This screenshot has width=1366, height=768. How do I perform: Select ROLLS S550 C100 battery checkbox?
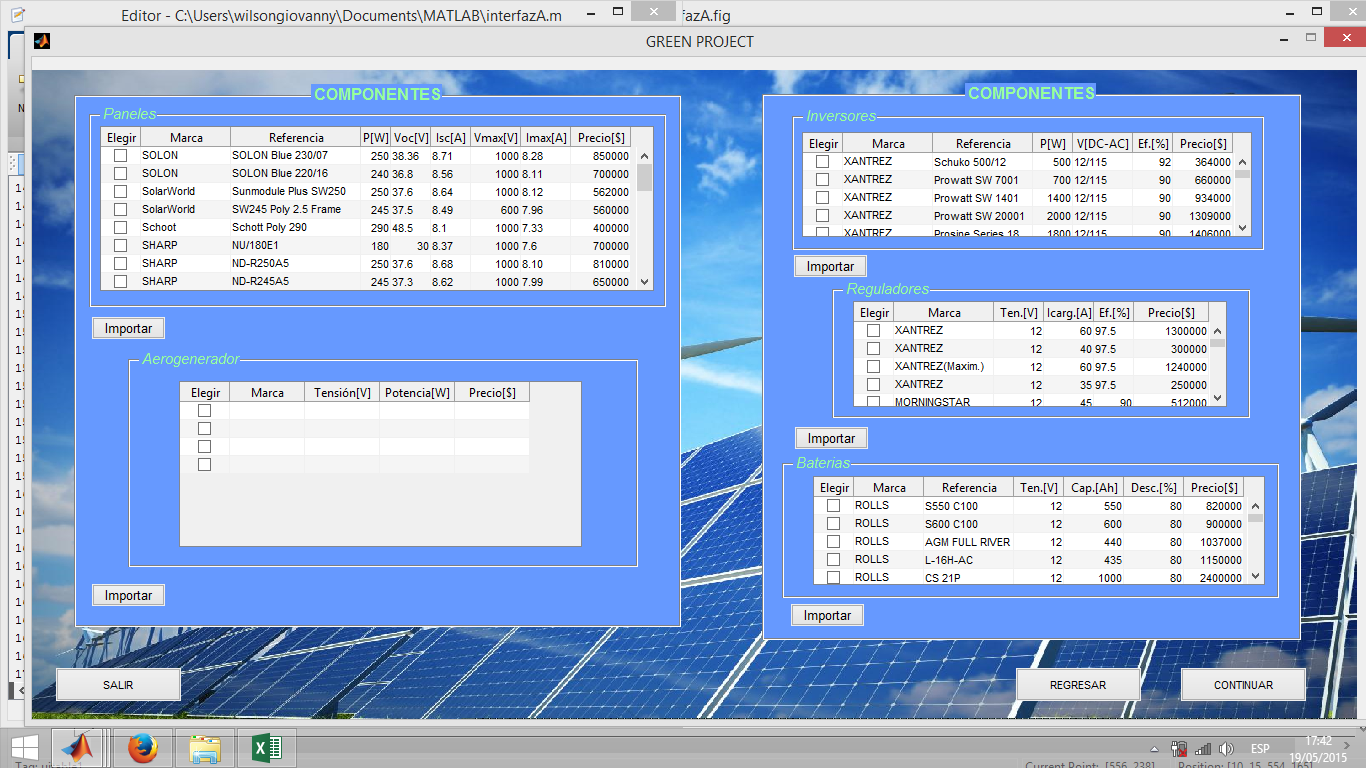(x=833, y=506)
